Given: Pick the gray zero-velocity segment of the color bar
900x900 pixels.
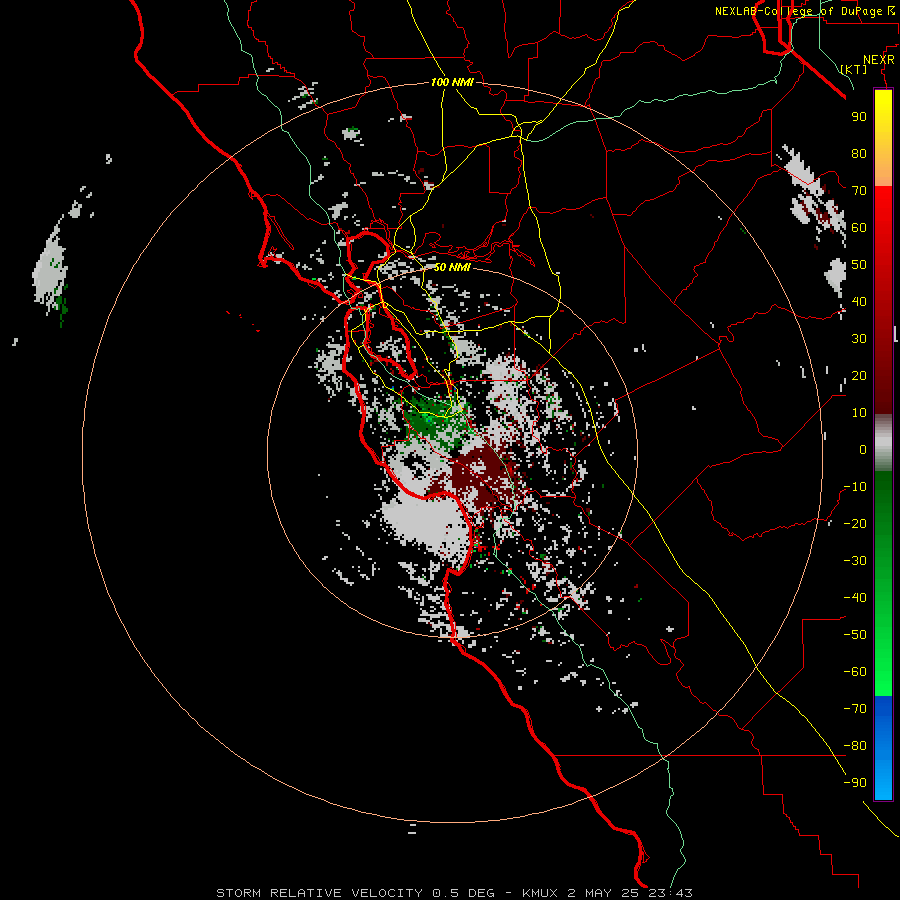Looking at the screenshot, I should (x=883, y=443).
